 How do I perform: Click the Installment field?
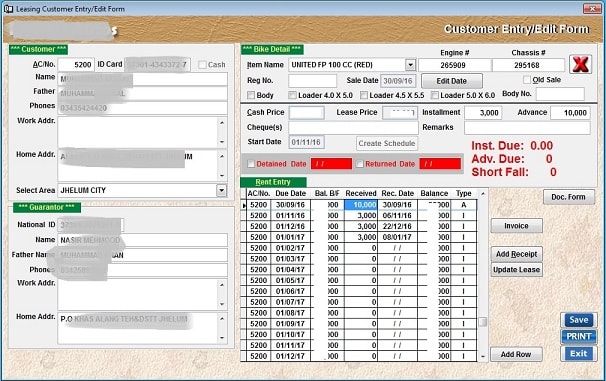[483, 112]
